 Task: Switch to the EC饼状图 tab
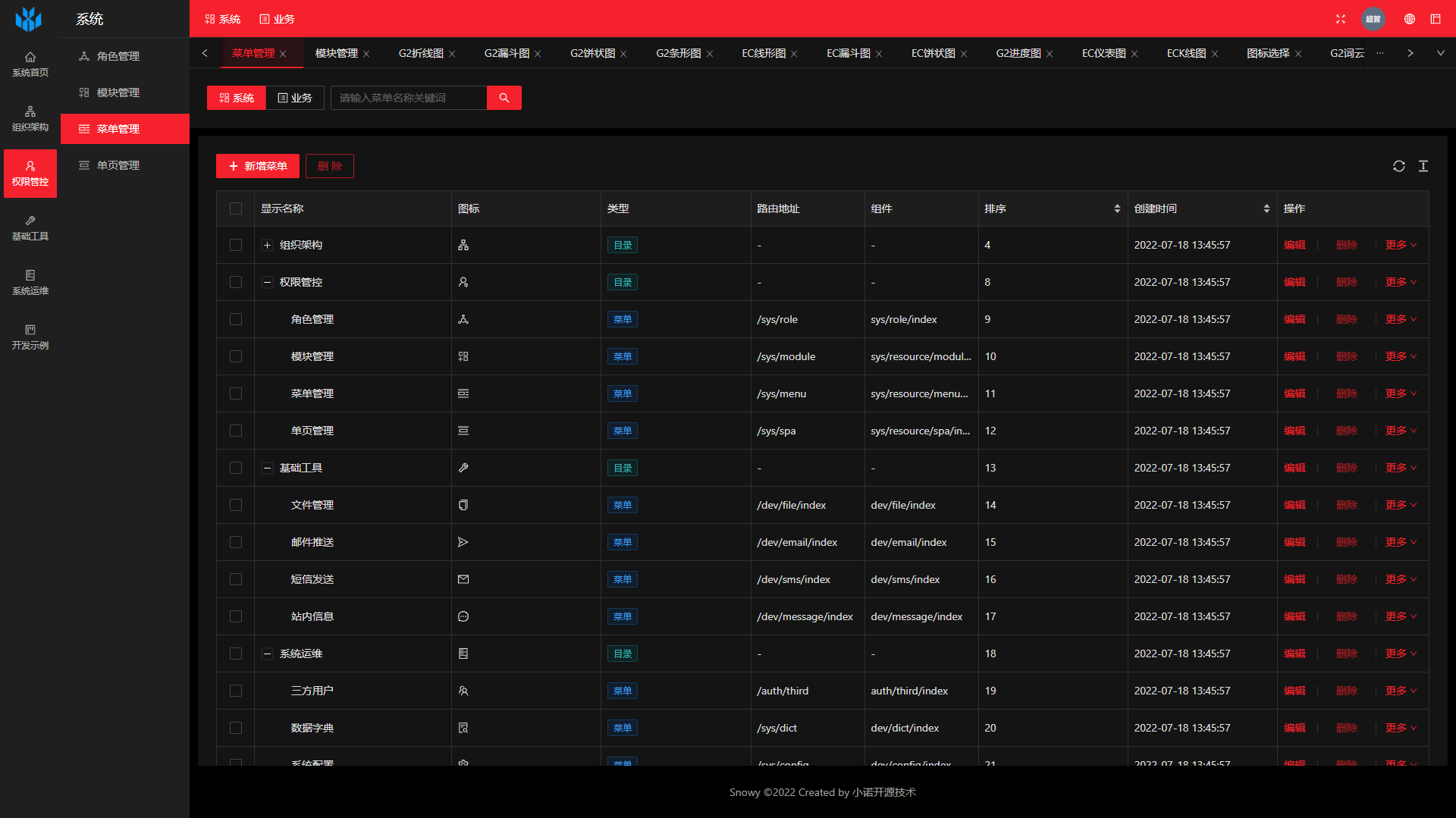[933, 53]
